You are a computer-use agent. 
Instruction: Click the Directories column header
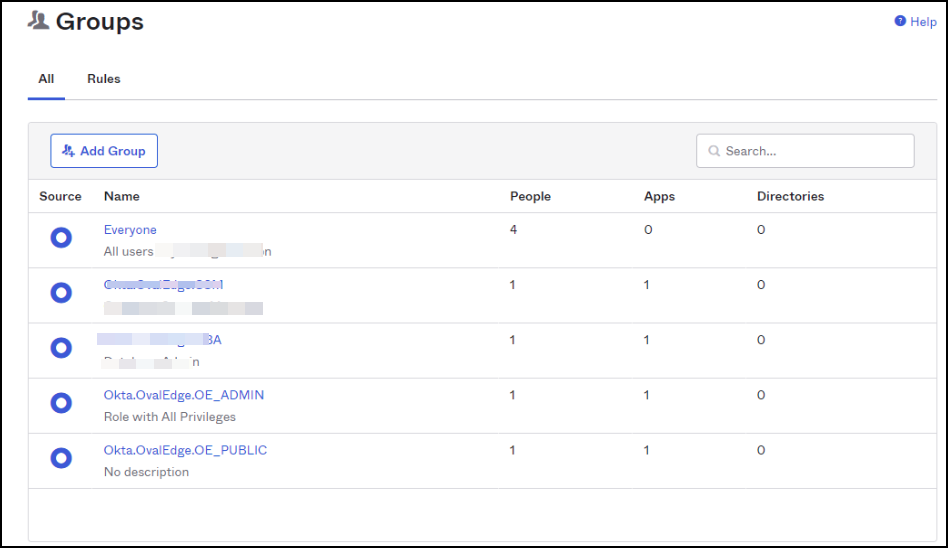790,196
